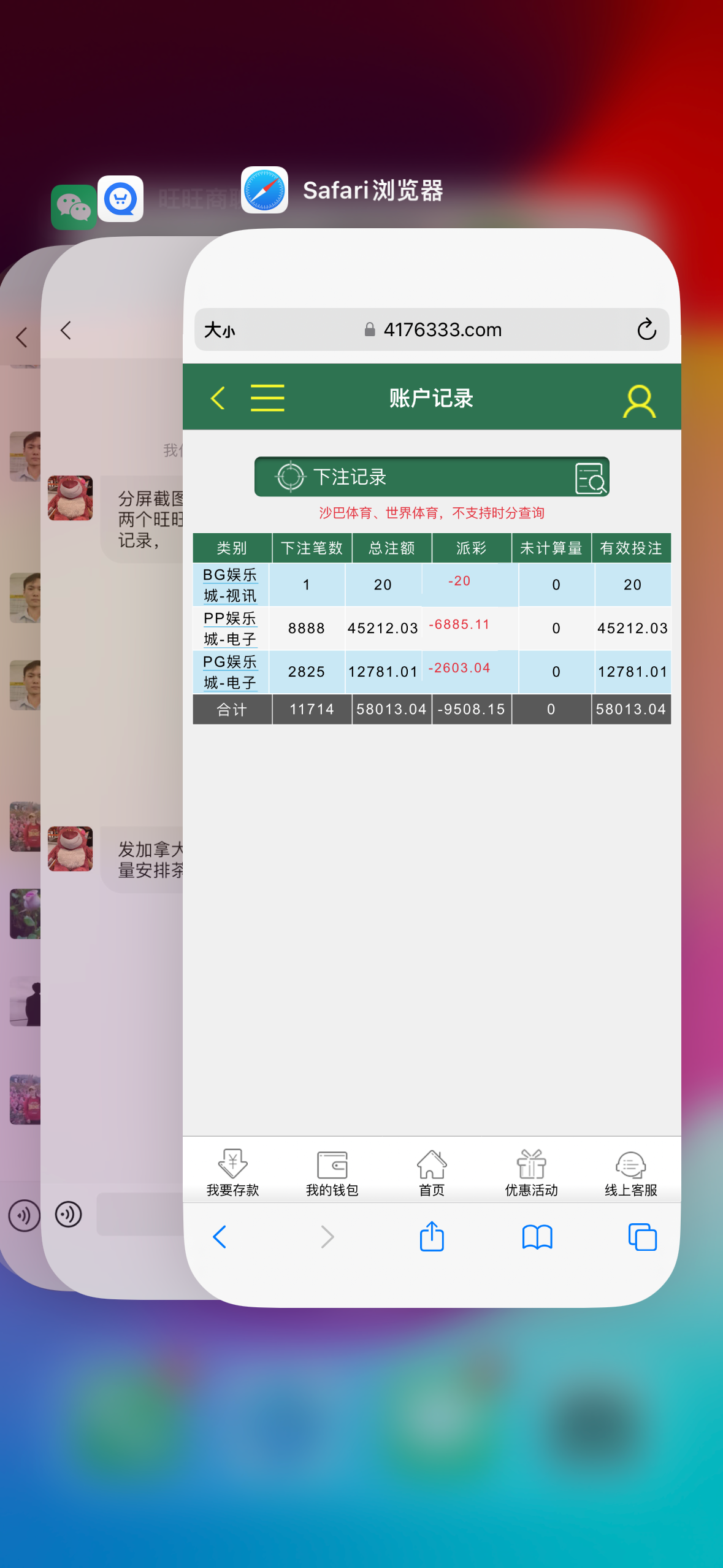Open the Safari share sheet icon

coord(432,1236)
